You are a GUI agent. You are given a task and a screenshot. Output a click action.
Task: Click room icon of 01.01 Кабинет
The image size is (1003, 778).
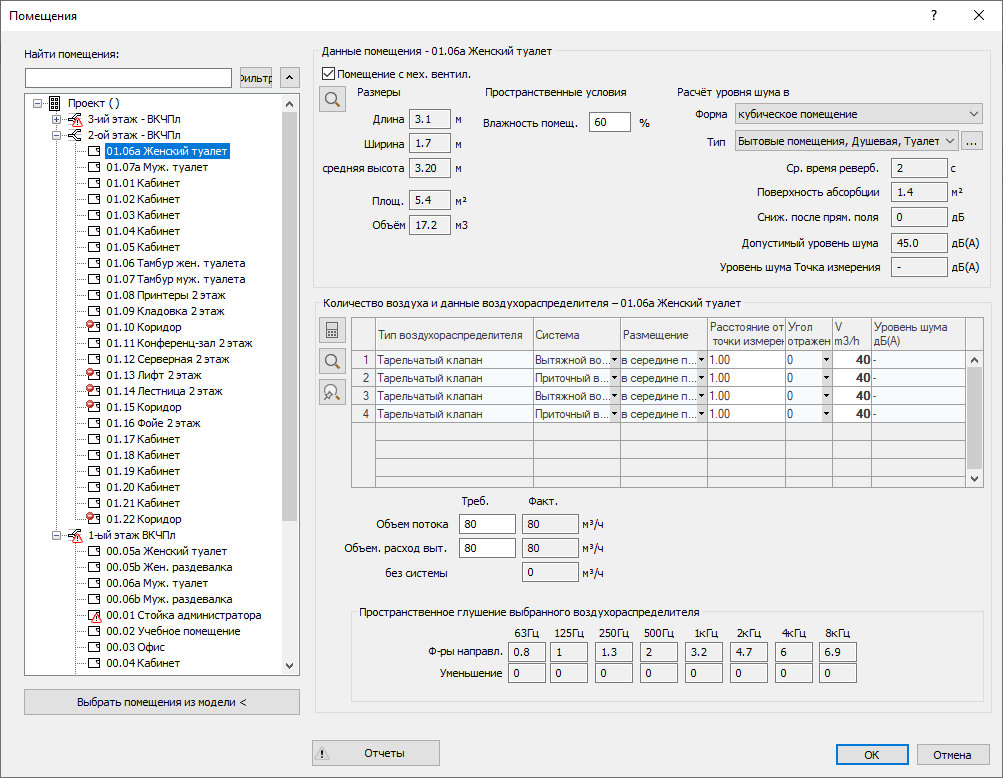point(94,183)
